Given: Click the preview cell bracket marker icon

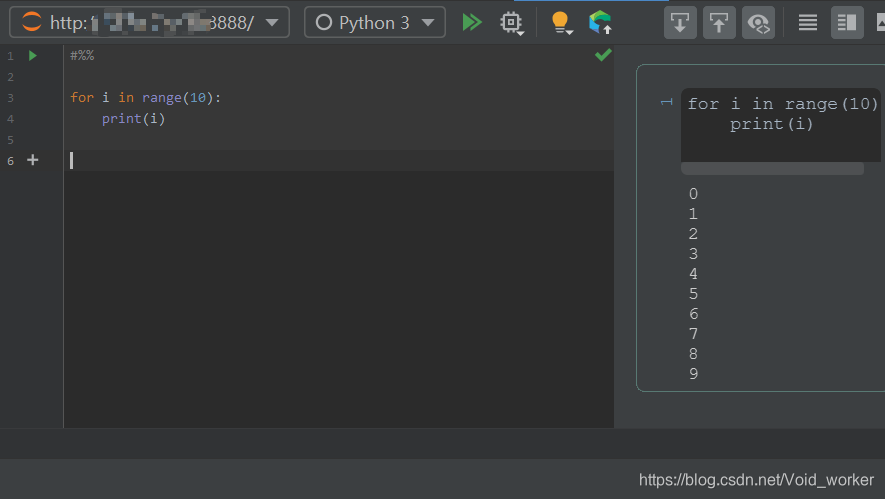Looking at the screenshot, I should (x=667, y=102).
